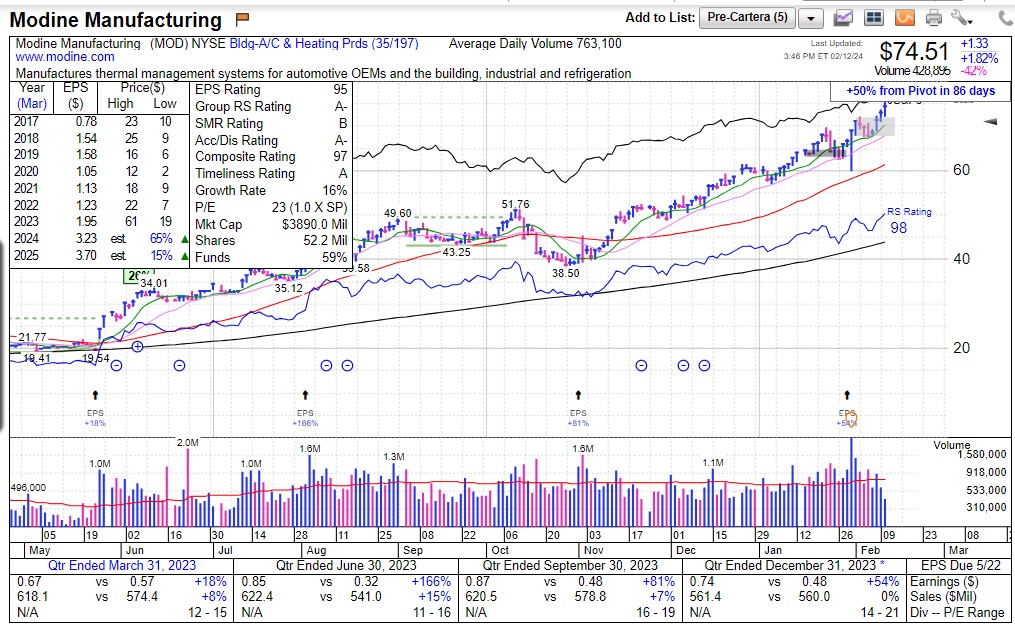Click the green up arrow next to 2025 EPS estimate 15%
Image resolution: width=1015 pixels, height=624 pixels.
tap(184, 256)
